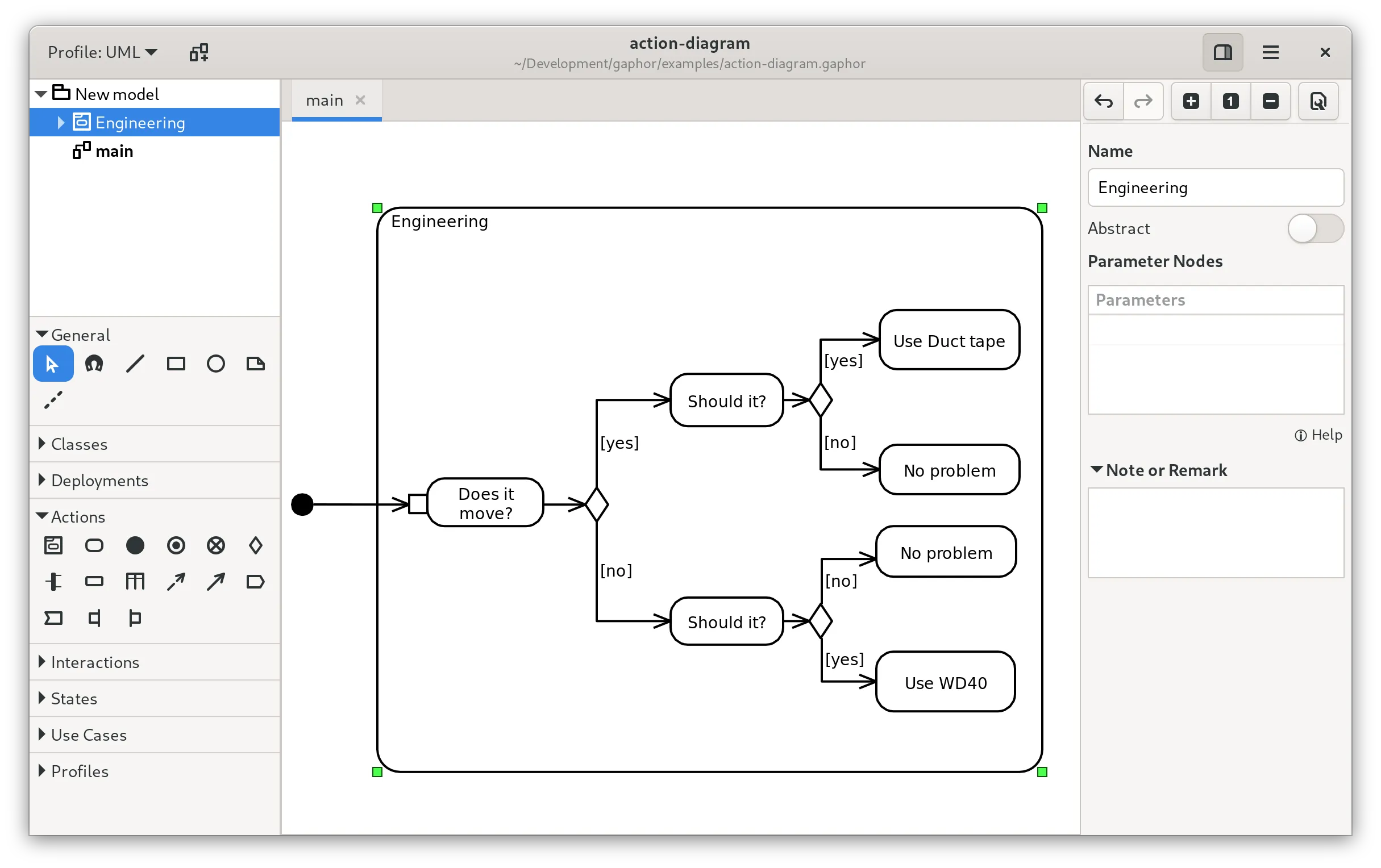Select the Initial node filled circle tool
1381x868 pixels.
coord(135,545)
